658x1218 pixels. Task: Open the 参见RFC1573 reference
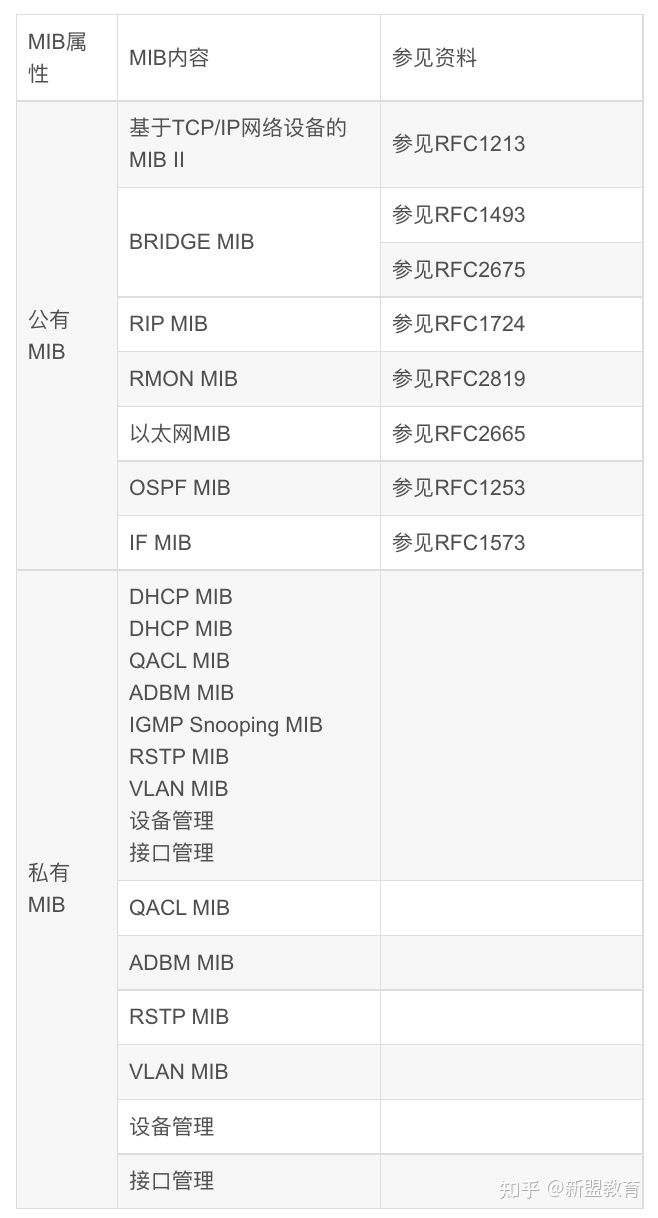458,543
